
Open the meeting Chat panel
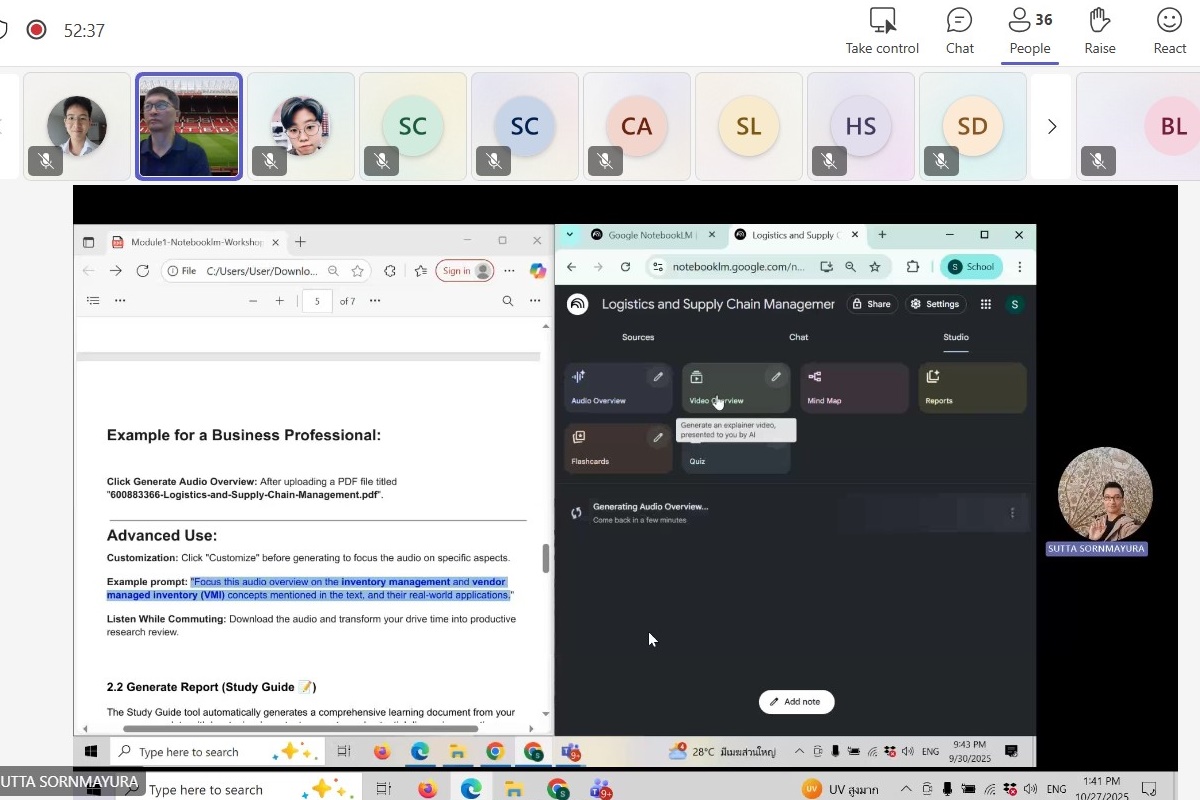point(959,21)
